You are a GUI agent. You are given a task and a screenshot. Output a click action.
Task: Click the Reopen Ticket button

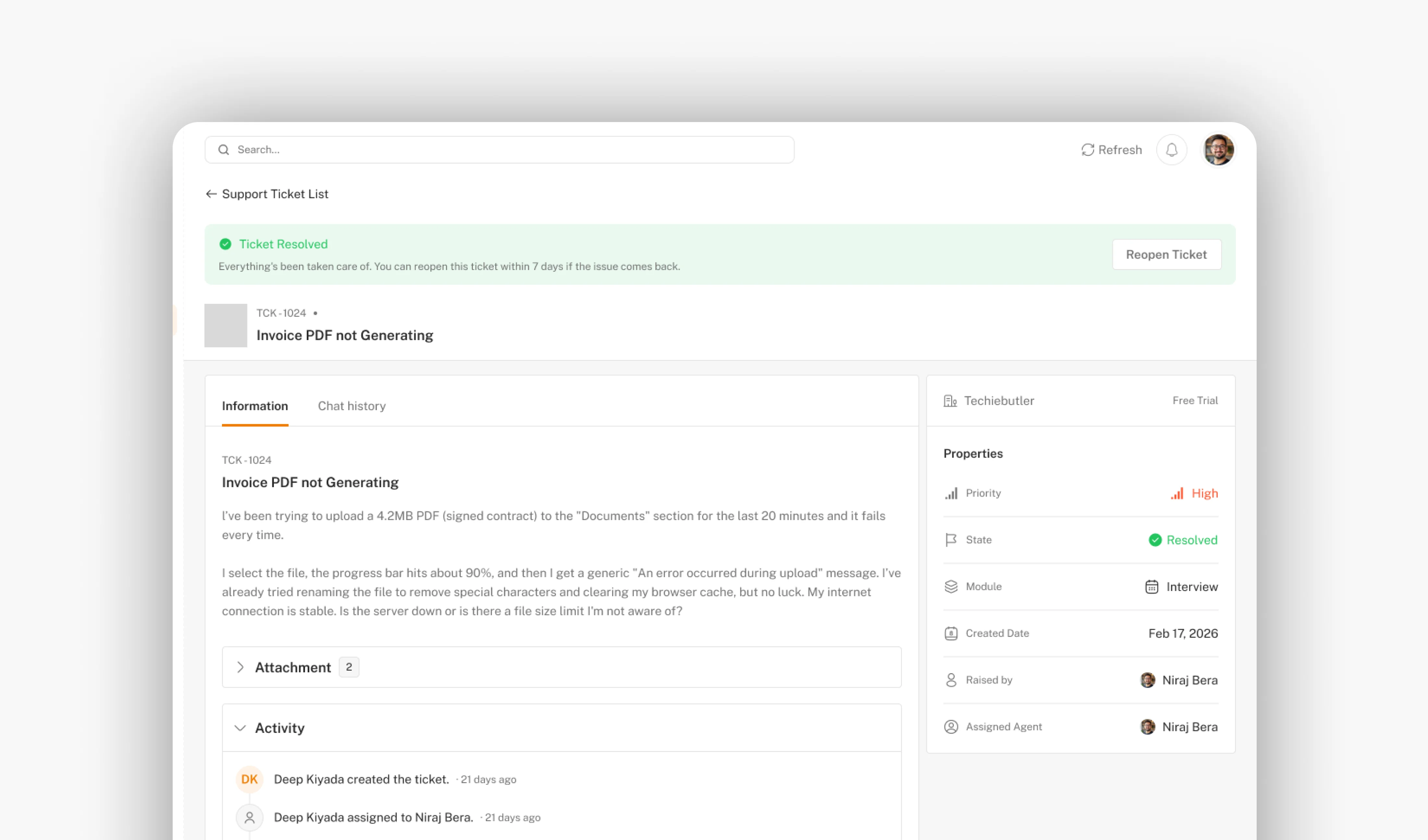pos(1166,254)
